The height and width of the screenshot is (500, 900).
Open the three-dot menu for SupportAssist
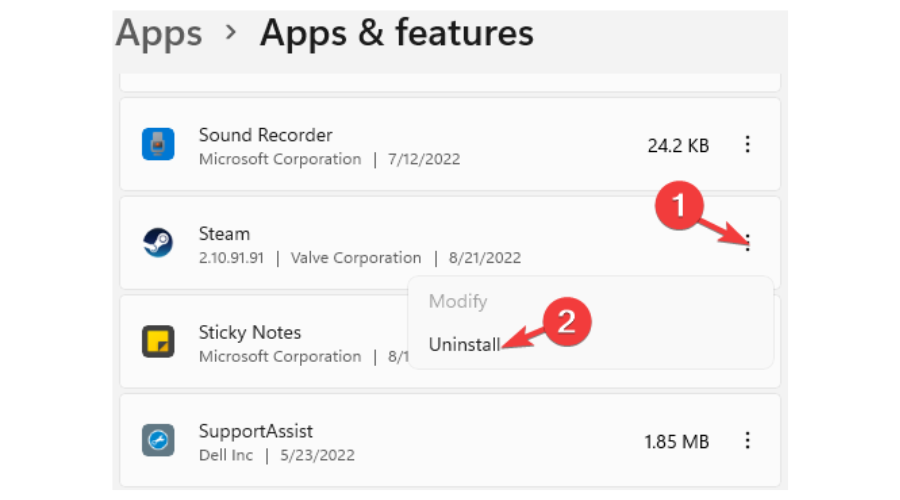pyautogui.click(x=747, y=440)
